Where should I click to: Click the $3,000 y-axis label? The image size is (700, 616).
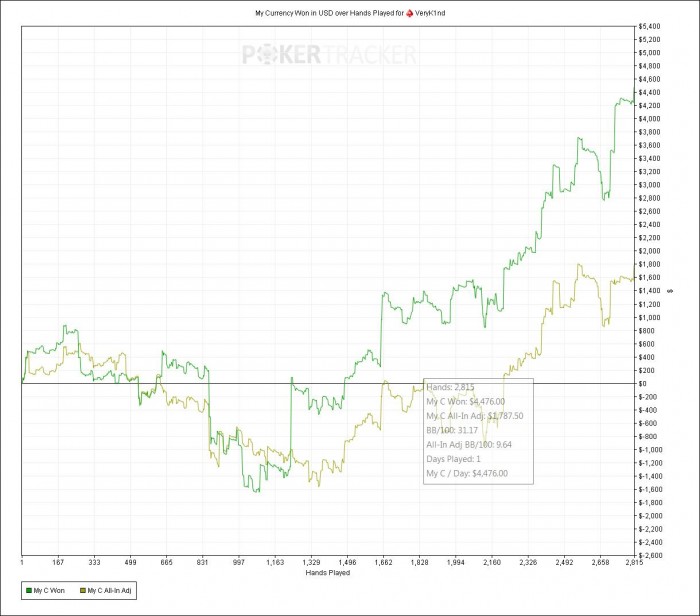tap(650, 185)
